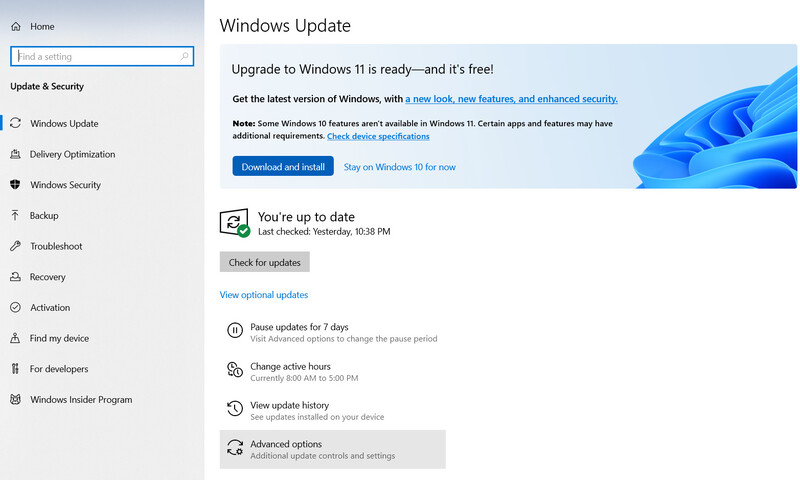Click the Upgrade to Windows 11 is ready heading
The height and width of the screenshot is (480, 800).
362,69
